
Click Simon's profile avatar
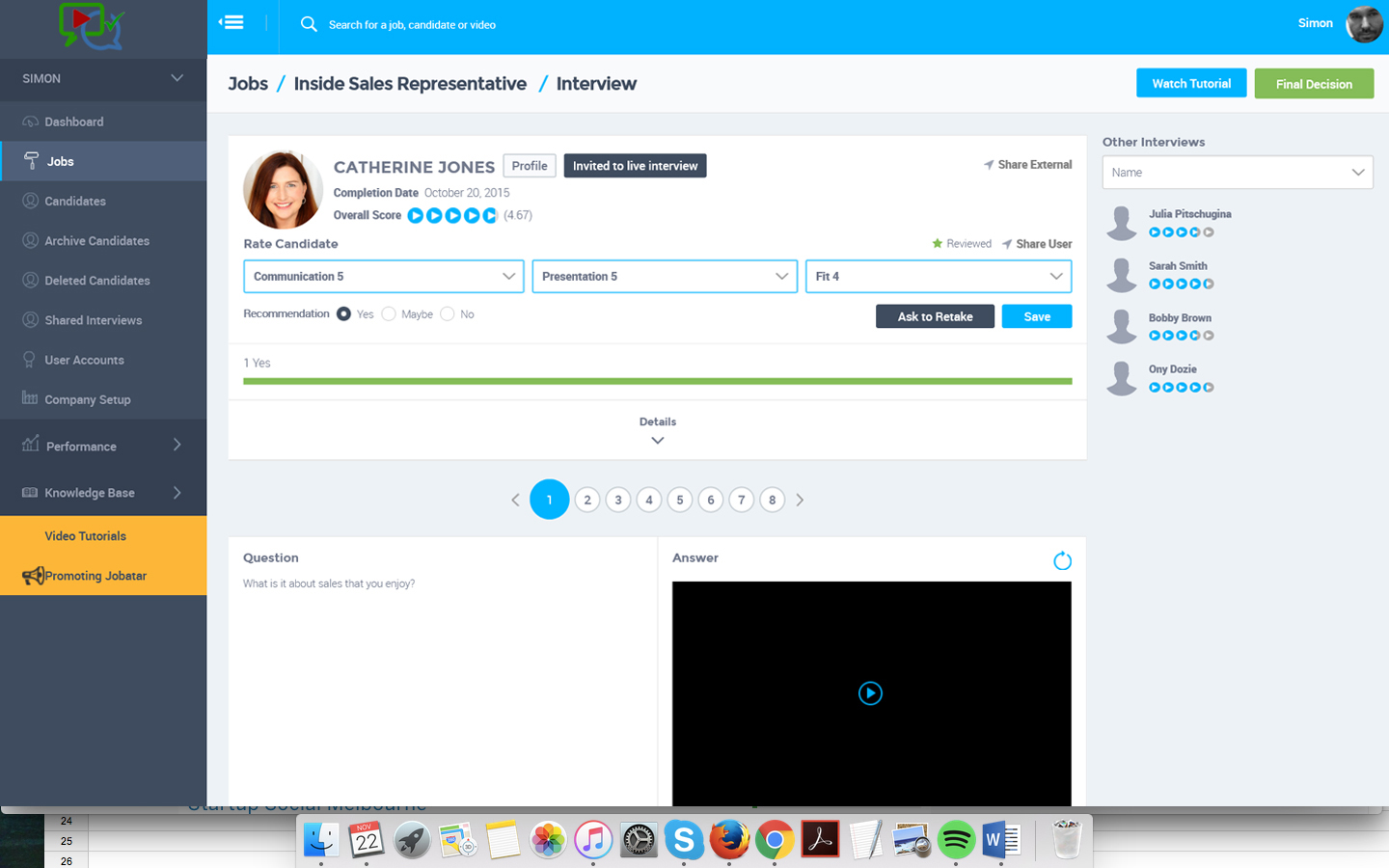[x=1364, y=24]
